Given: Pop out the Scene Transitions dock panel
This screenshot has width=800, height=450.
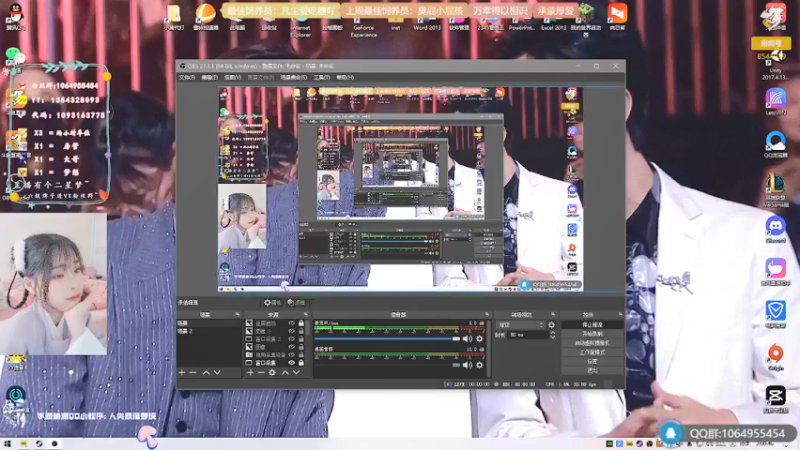Looking at the screenshot, I should coord(553,315).
